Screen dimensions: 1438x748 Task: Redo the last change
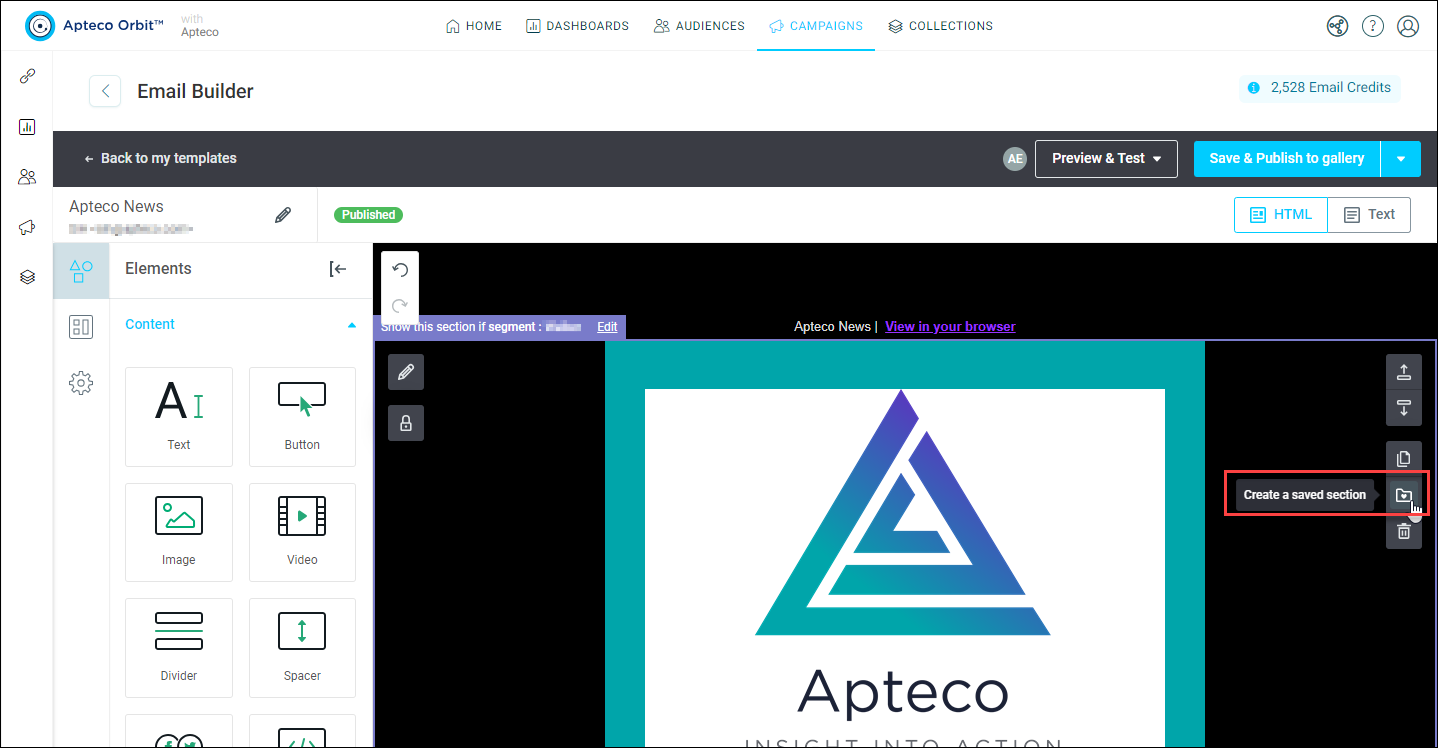click(400, 306)
